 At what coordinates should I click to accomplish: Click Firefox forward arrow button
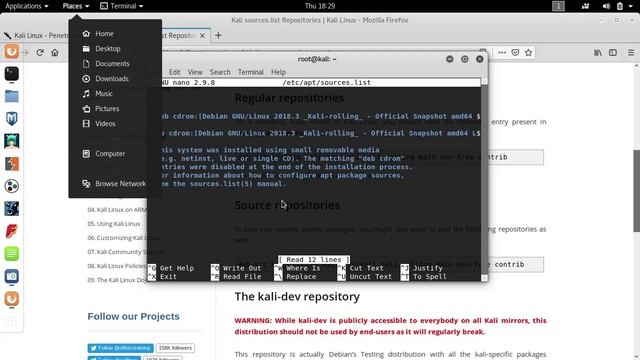(x=25, y=53)
